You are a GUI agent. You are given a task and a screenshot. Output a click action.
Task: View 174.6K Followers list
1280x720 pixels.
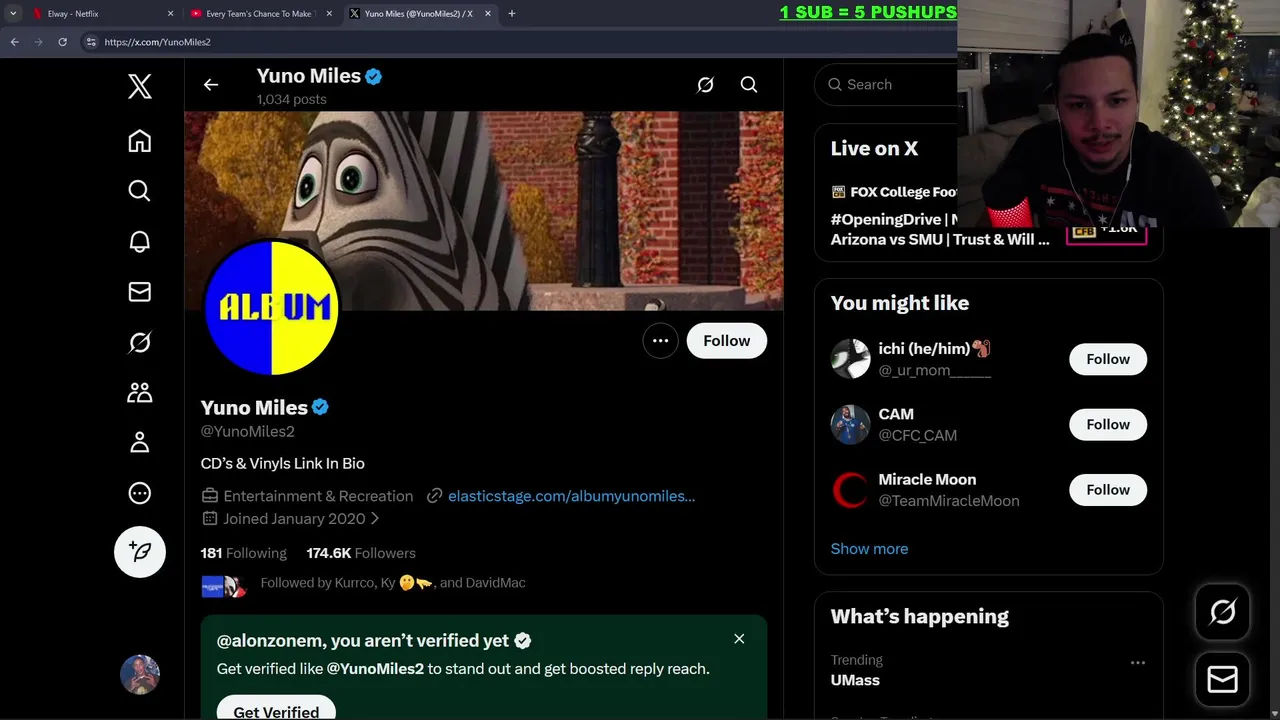[361, 553]
